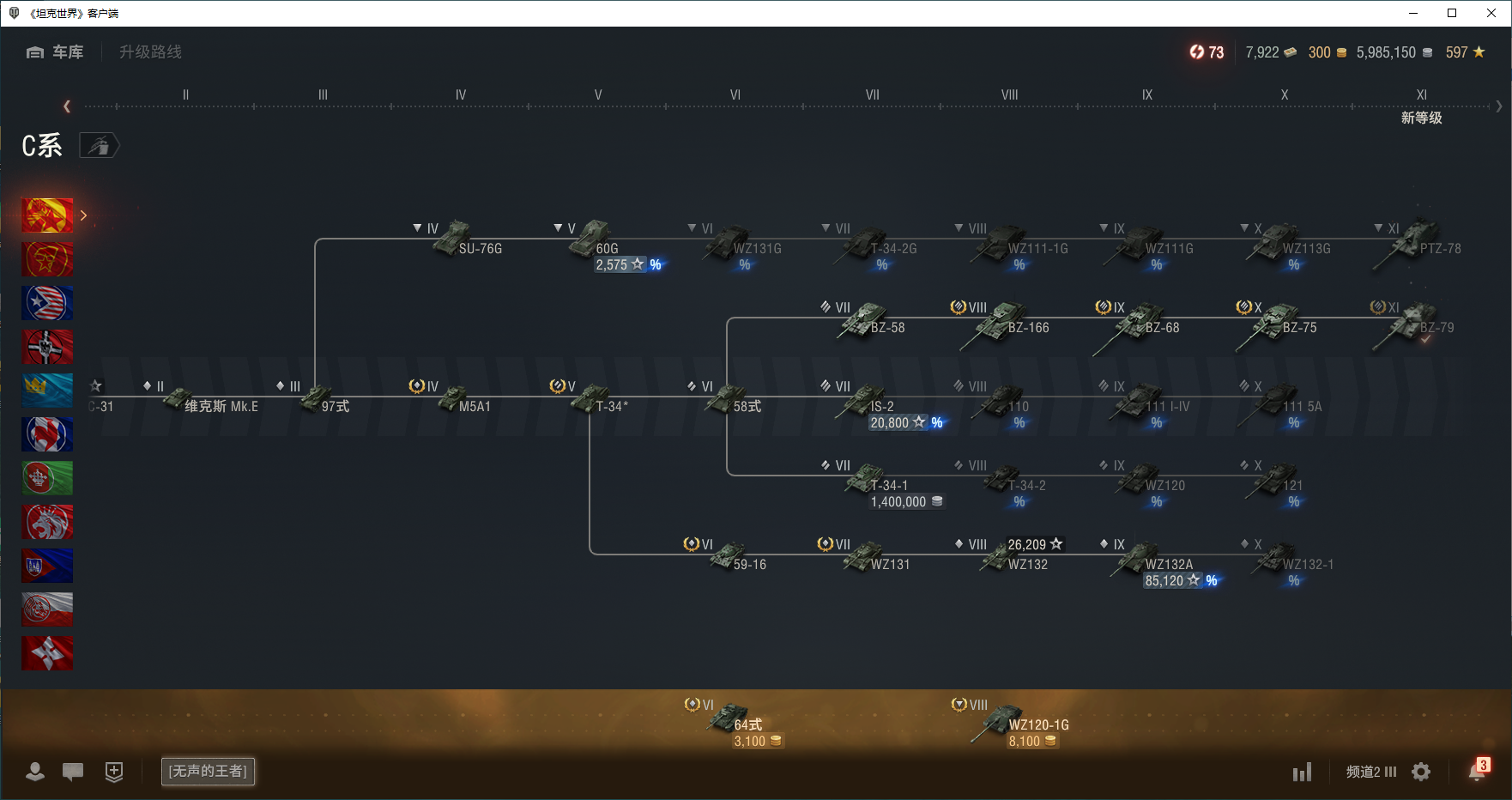Open settings gear in bottom bar
The height and width of the screenshot is (800, 1512).
[1421, 772]
